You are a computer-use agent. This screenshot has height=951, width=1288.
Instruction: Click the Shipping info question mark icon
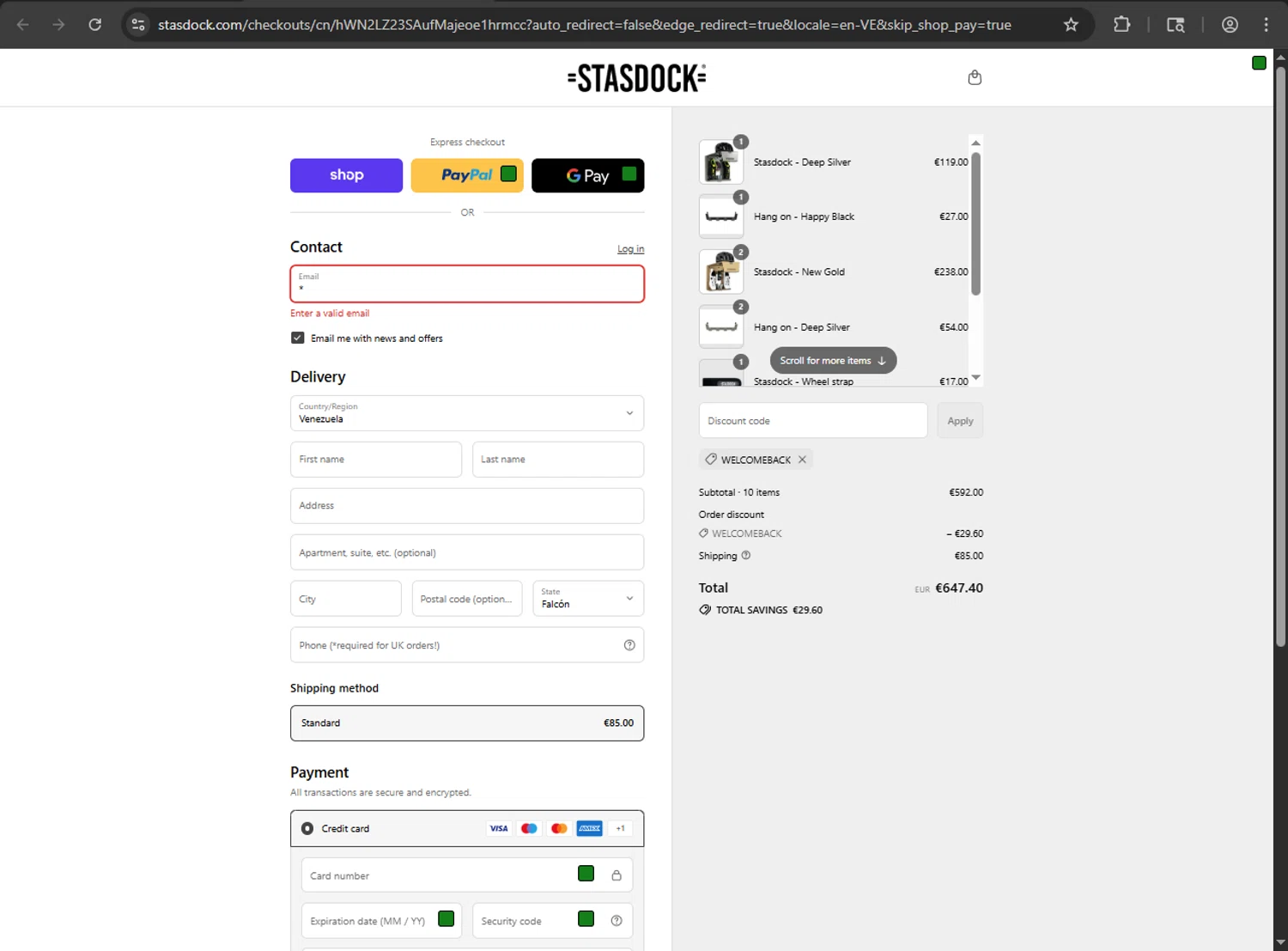pos(746,555)
